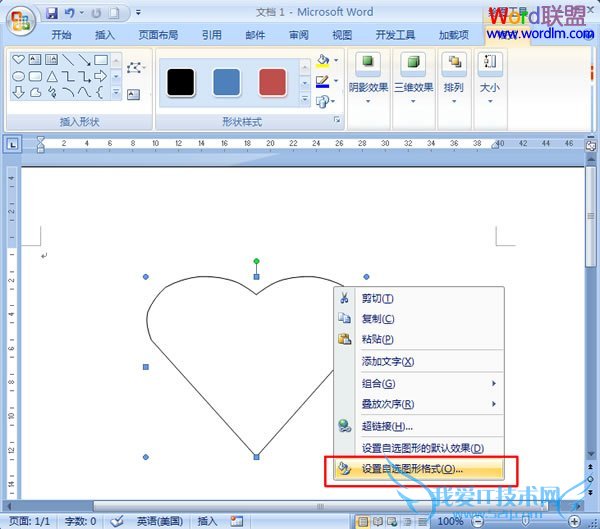Select the vertical text box shape
600x529 pixels.
(51, 59)
